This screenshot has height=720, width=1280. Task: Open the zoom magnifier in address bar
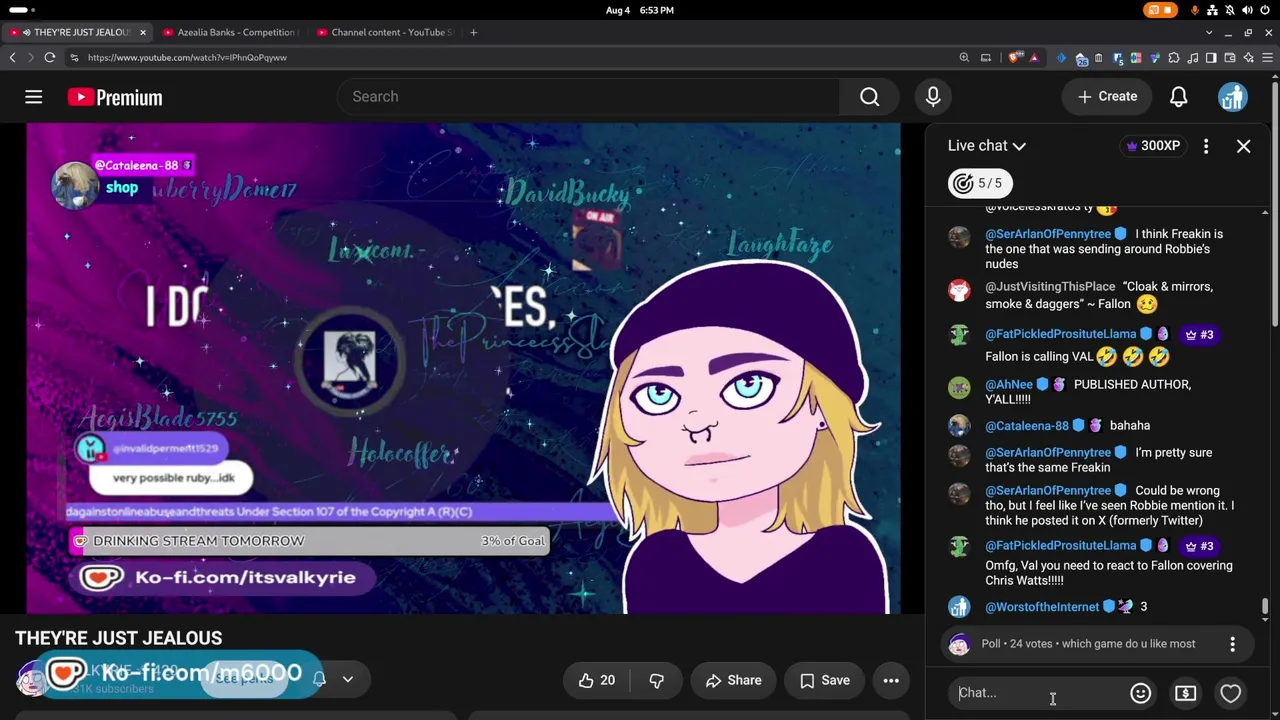(964, 58)
